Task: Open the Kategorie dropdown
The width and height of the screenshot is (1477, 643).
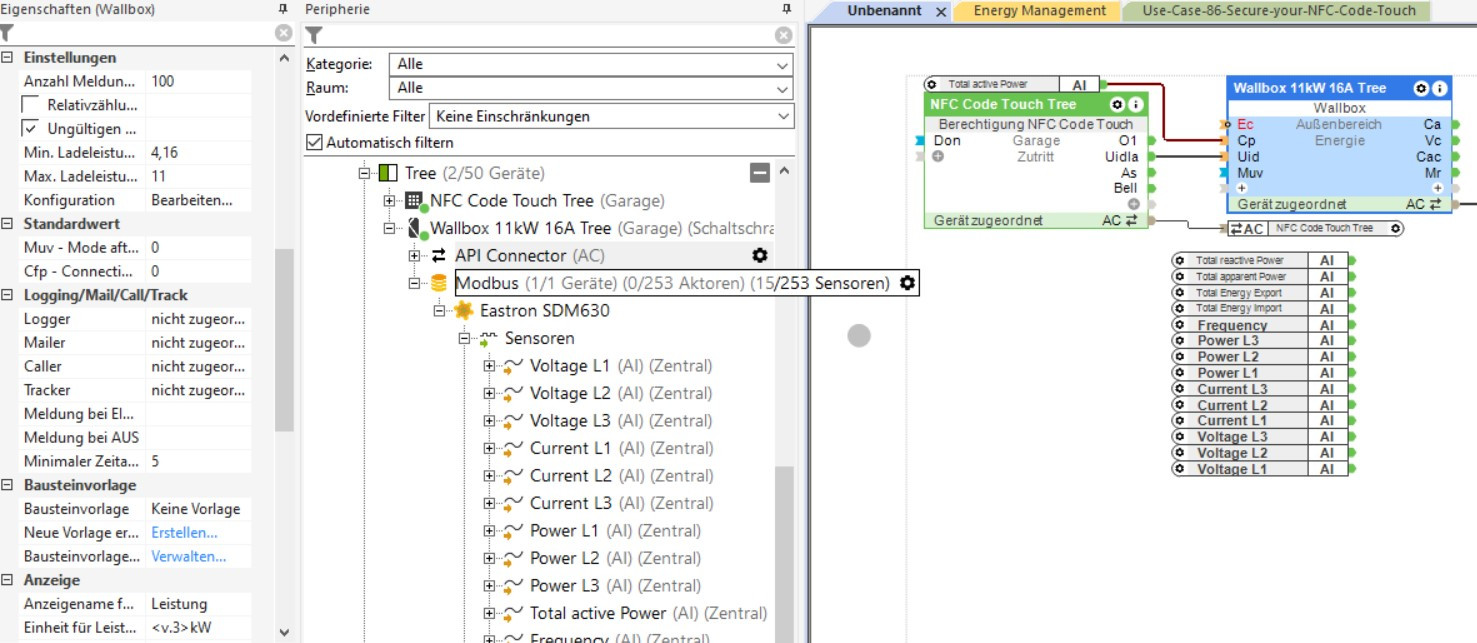Action: pyautogui.click(x=591, y=64)
